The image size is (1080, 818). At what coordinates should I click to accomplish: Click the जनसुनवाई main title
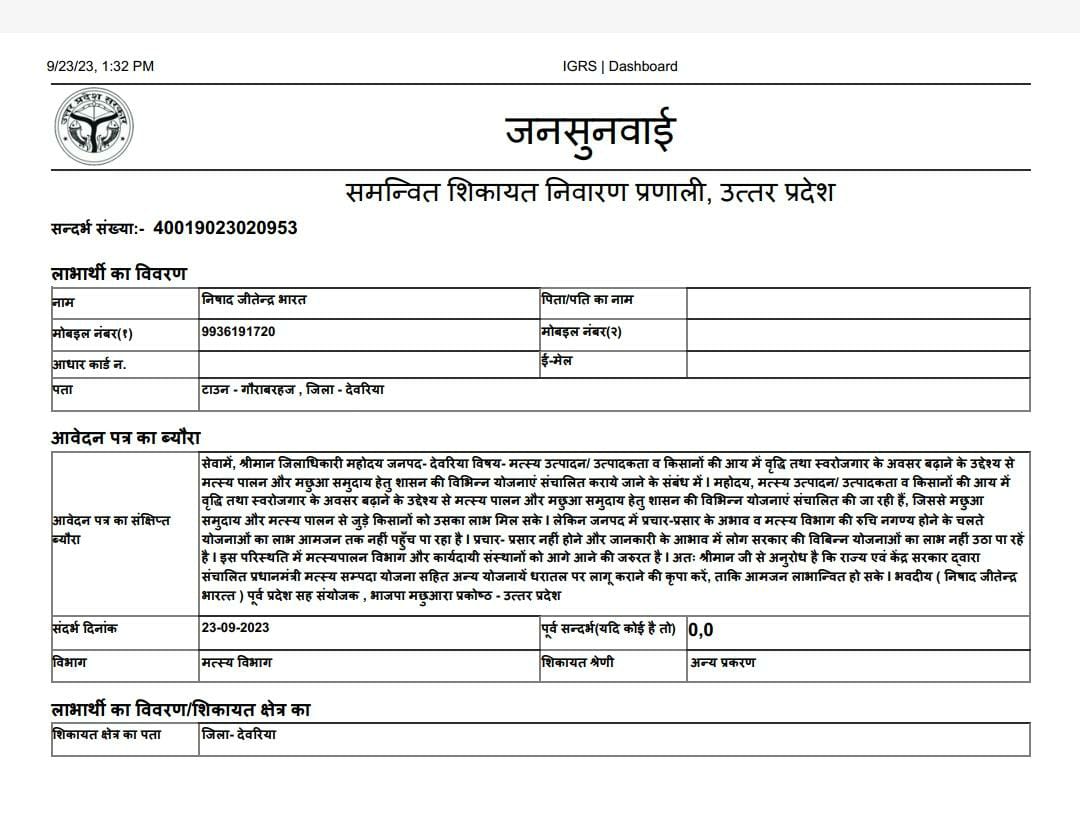click(590, 130)
